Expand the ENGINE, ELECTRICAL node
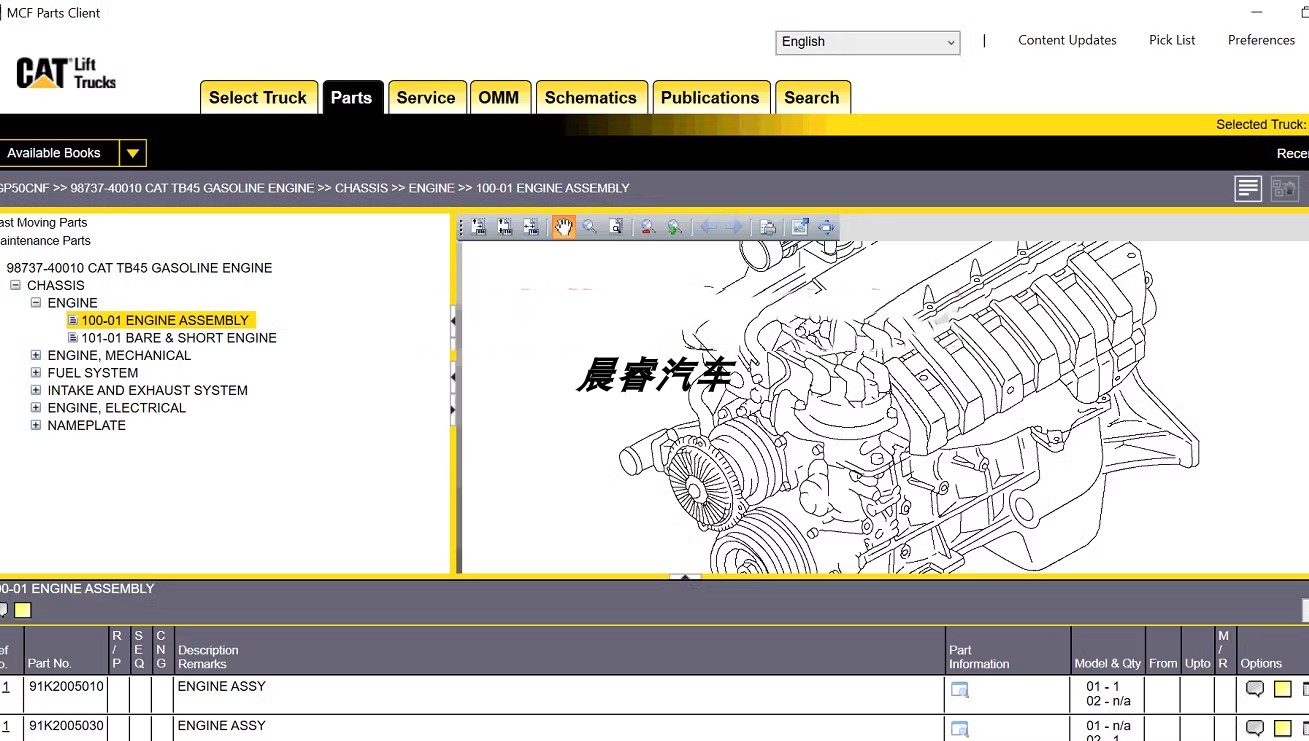 click(x=36, y=408)
